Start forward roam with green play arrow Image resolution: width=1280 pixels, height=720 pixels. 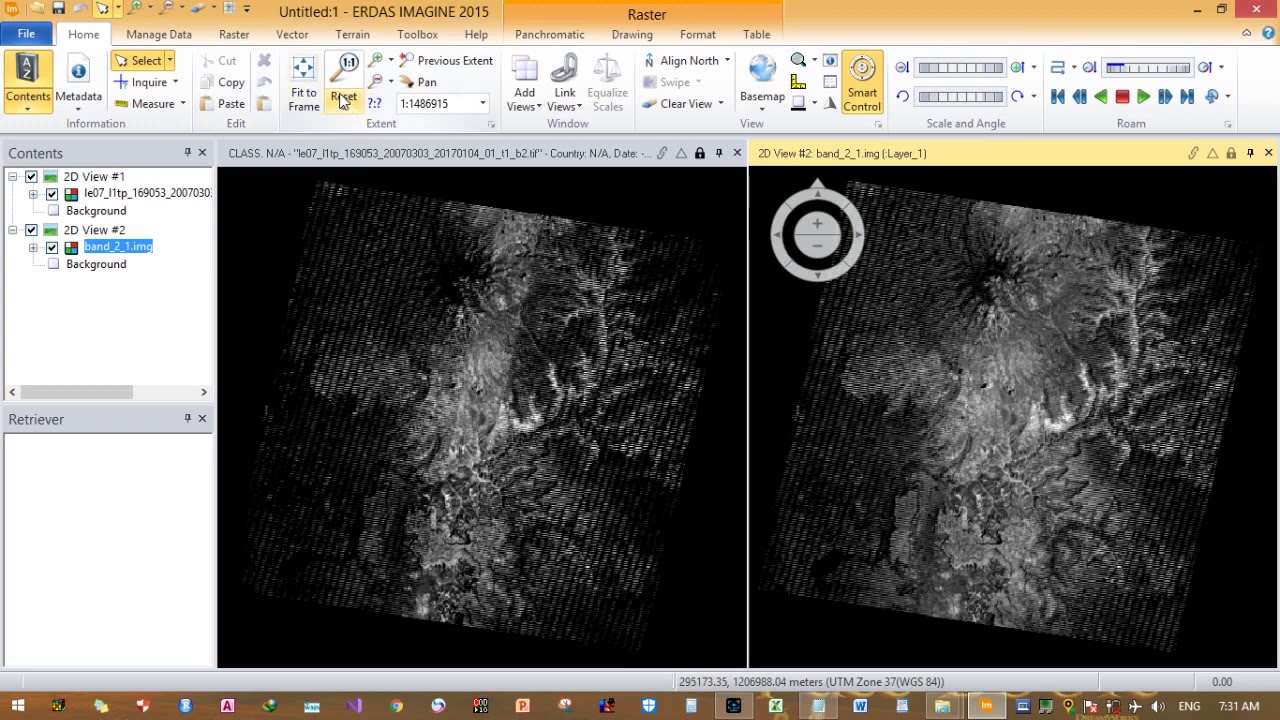click(x=1143, y=97)
